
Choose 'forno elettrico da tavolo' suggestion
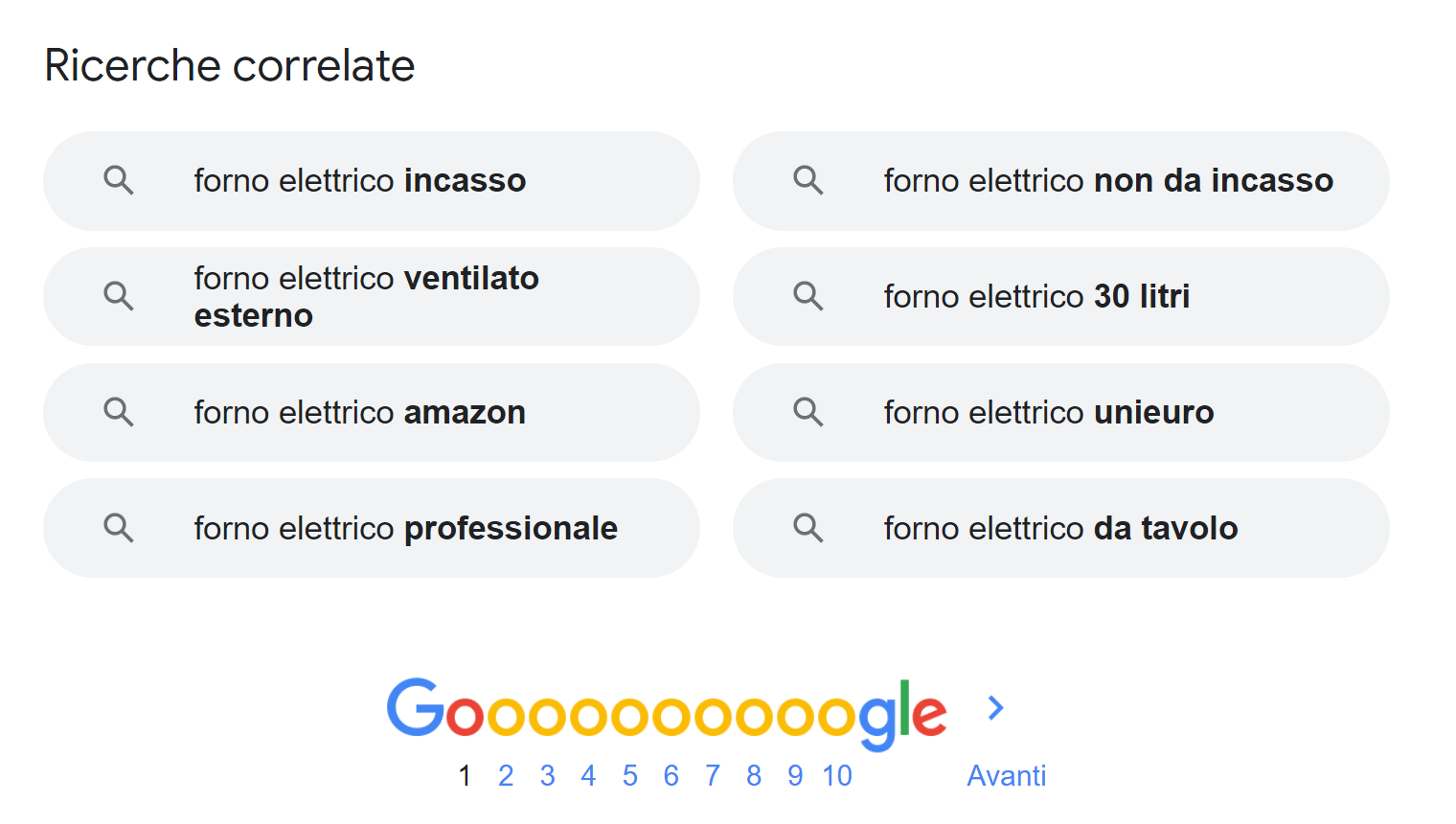click(1061, 528)
